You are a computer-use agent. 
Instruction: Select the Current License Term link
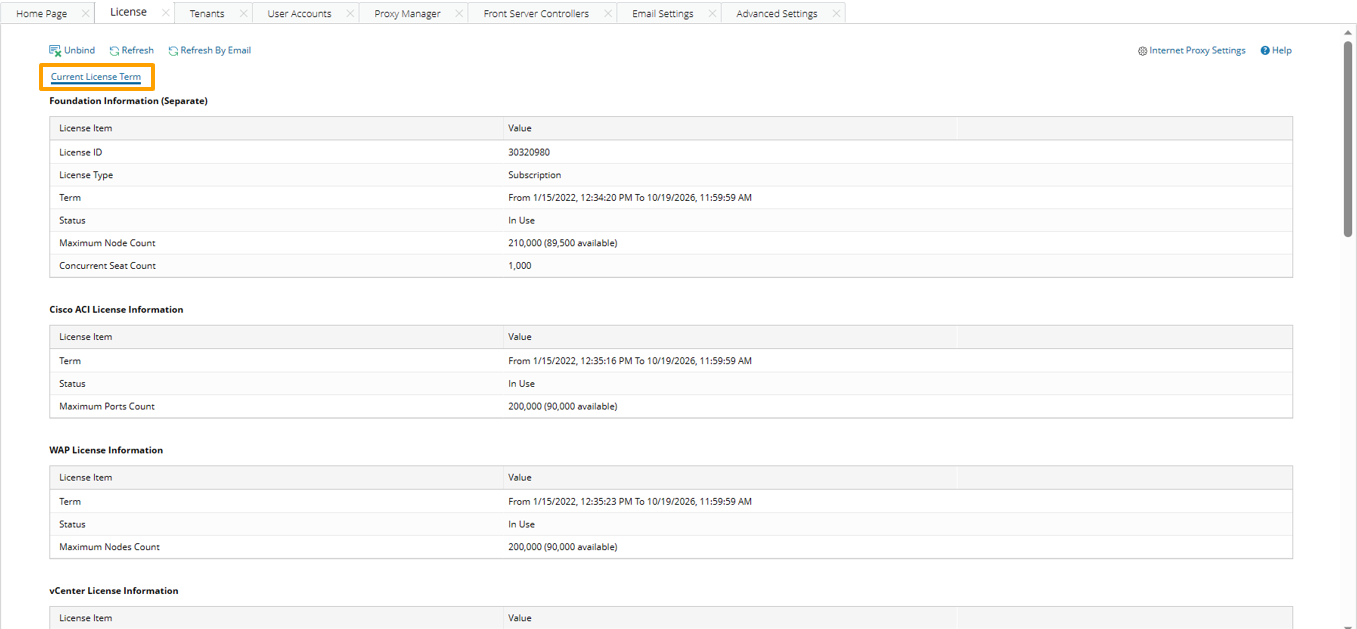[96, 77]
